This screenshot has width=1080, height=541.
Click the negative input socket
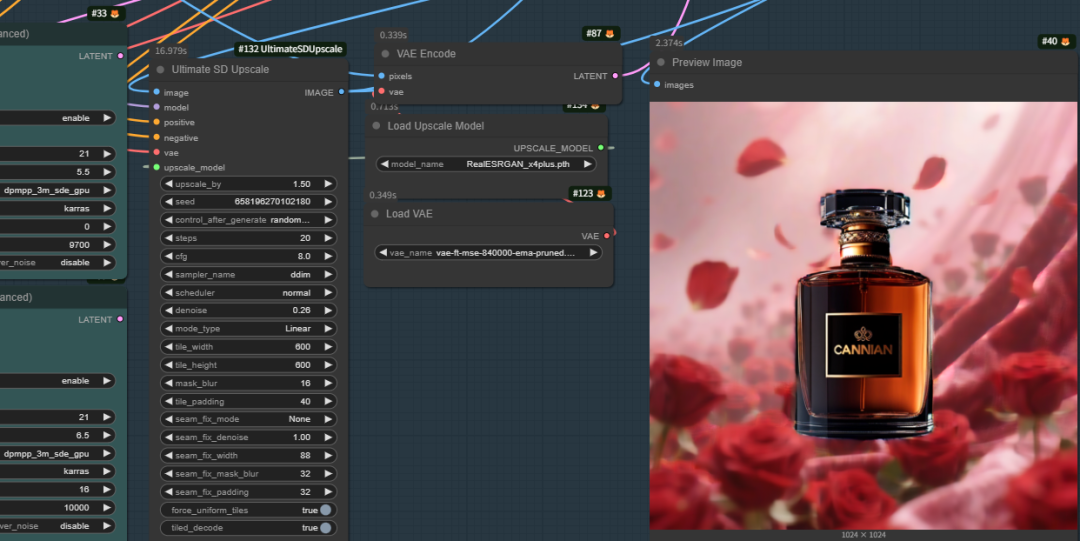pos(157,137)
